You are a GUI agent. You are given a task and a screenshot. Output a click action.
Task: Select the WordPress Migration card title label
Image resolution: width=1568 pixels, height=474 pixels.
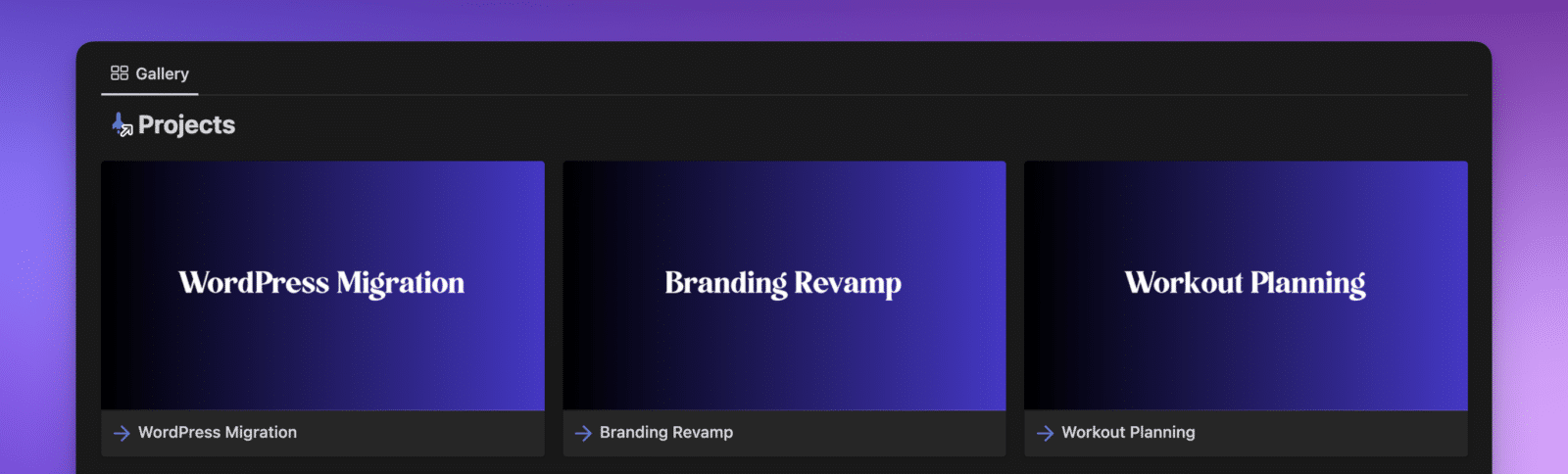pos(218,433)
